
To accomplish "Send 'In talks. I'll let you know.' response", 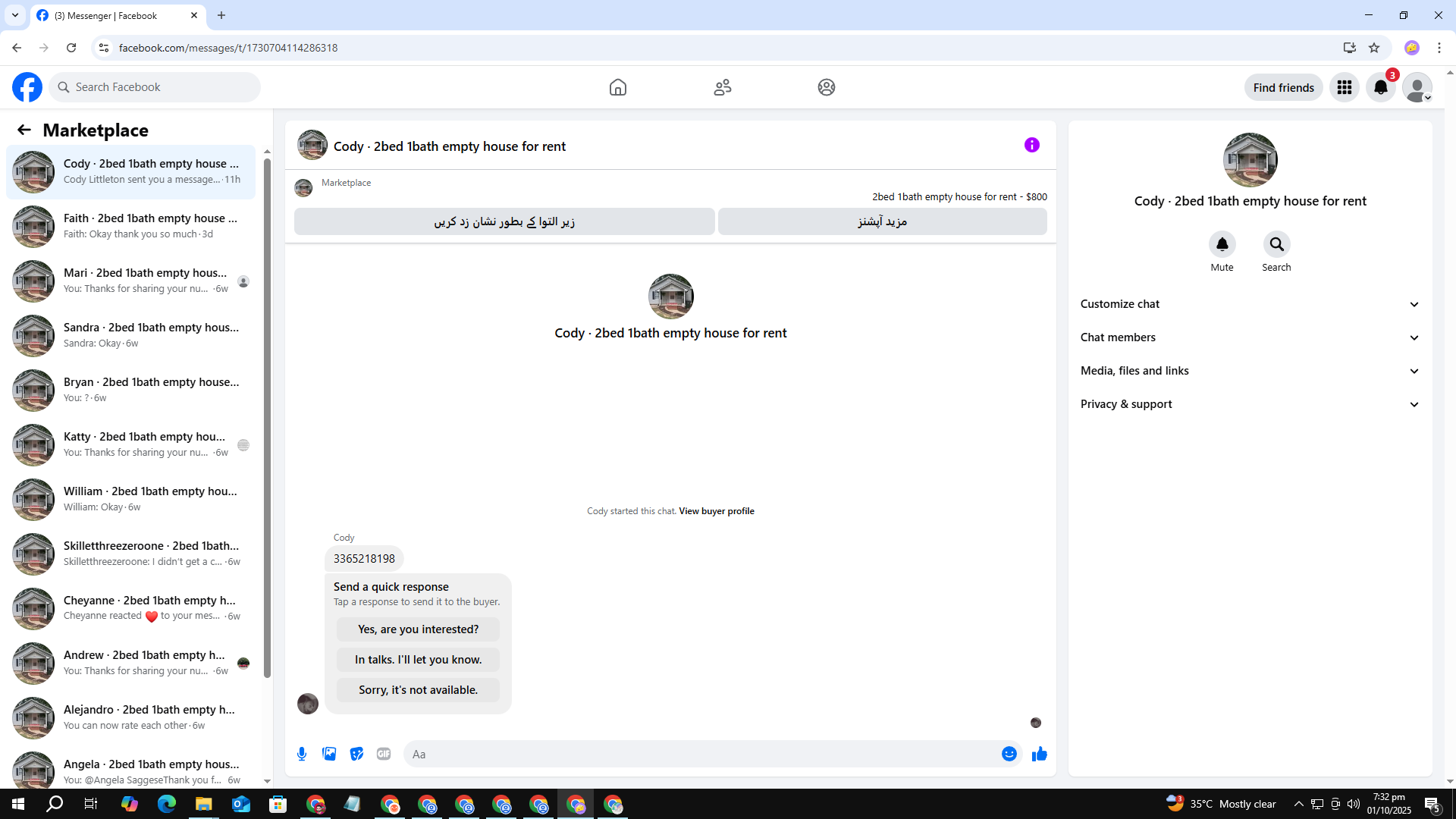I will 418,660.
